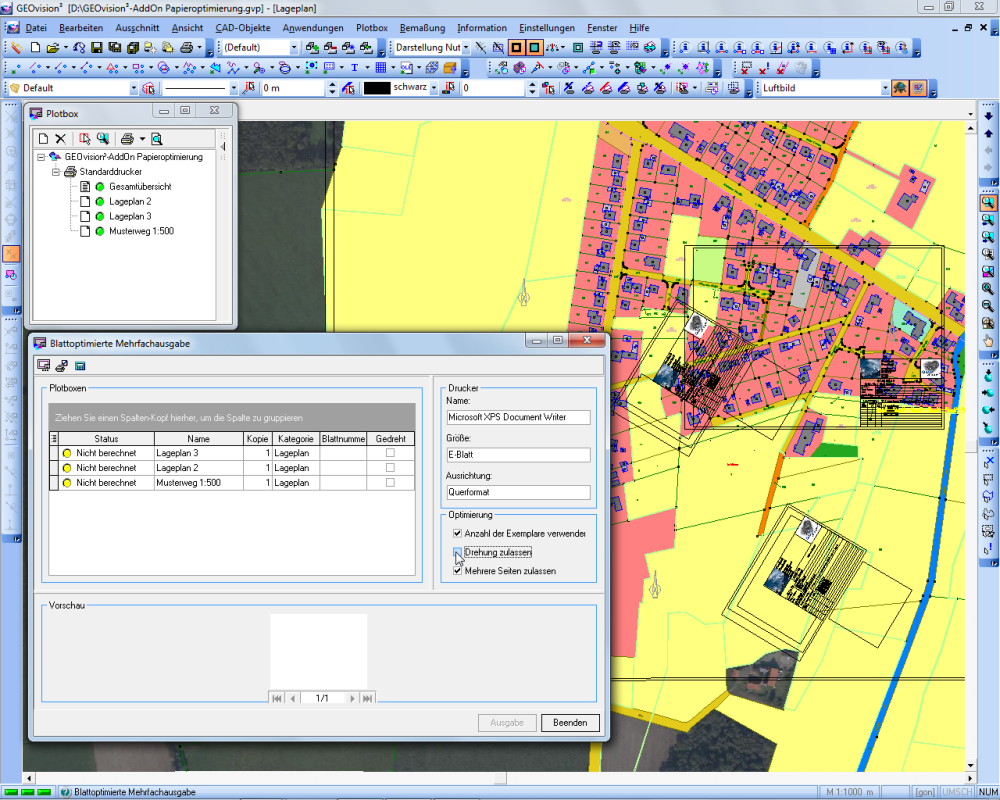Click the open folder icon in main toolbar
Image resolution: width=1000 pixels, height=800 pixels.
click(53, 47)
